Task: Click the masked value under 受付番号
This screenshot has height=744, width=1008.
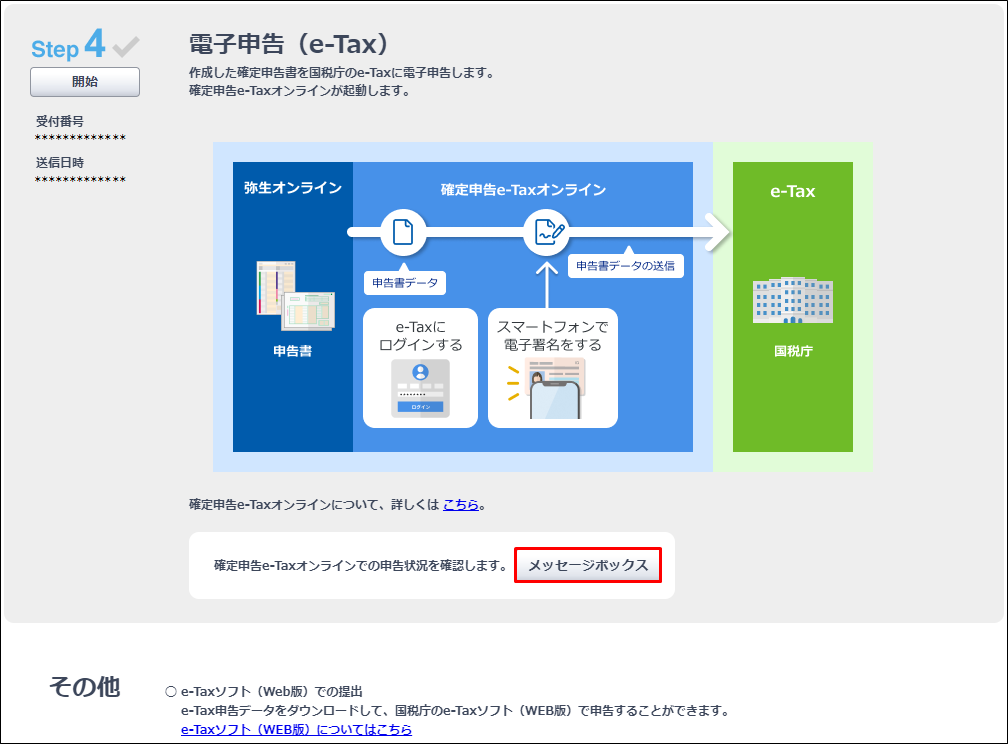Action: click(x=80, y=138)
